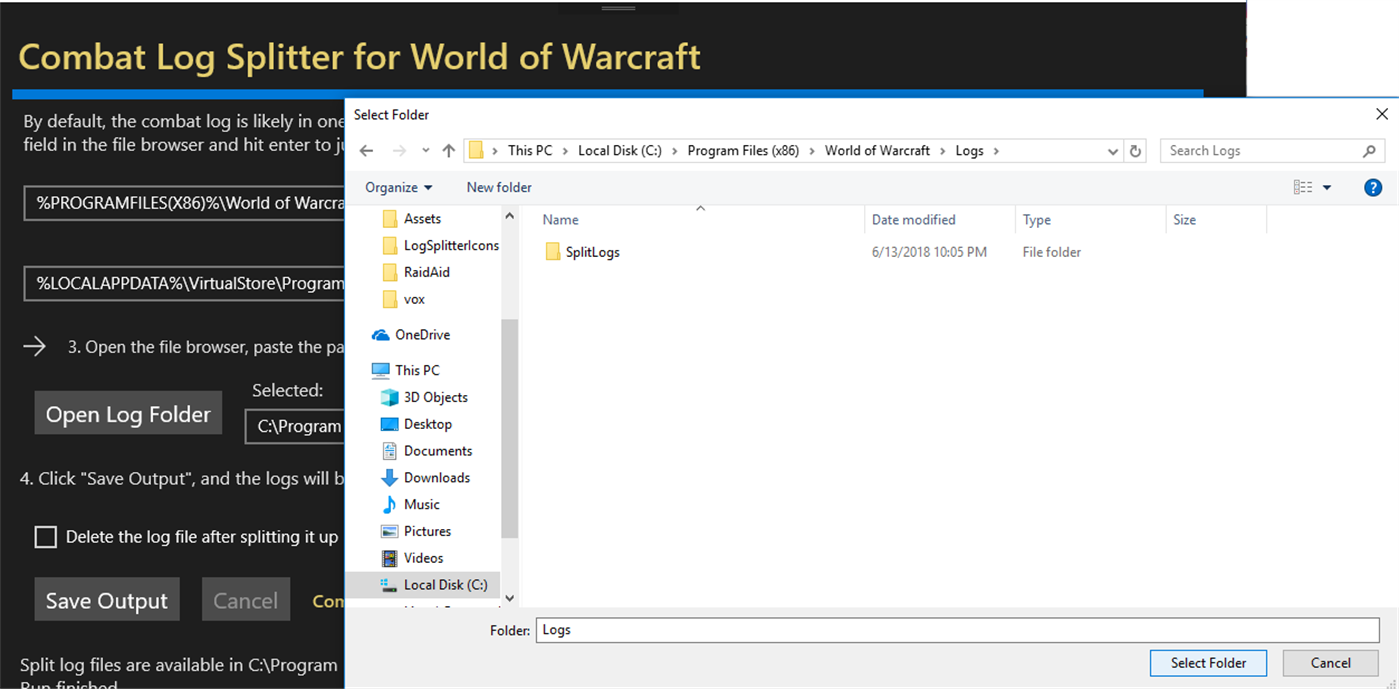Open Pictures in navigation pane
Screen dimensions: 1399x689
[416, 531]
